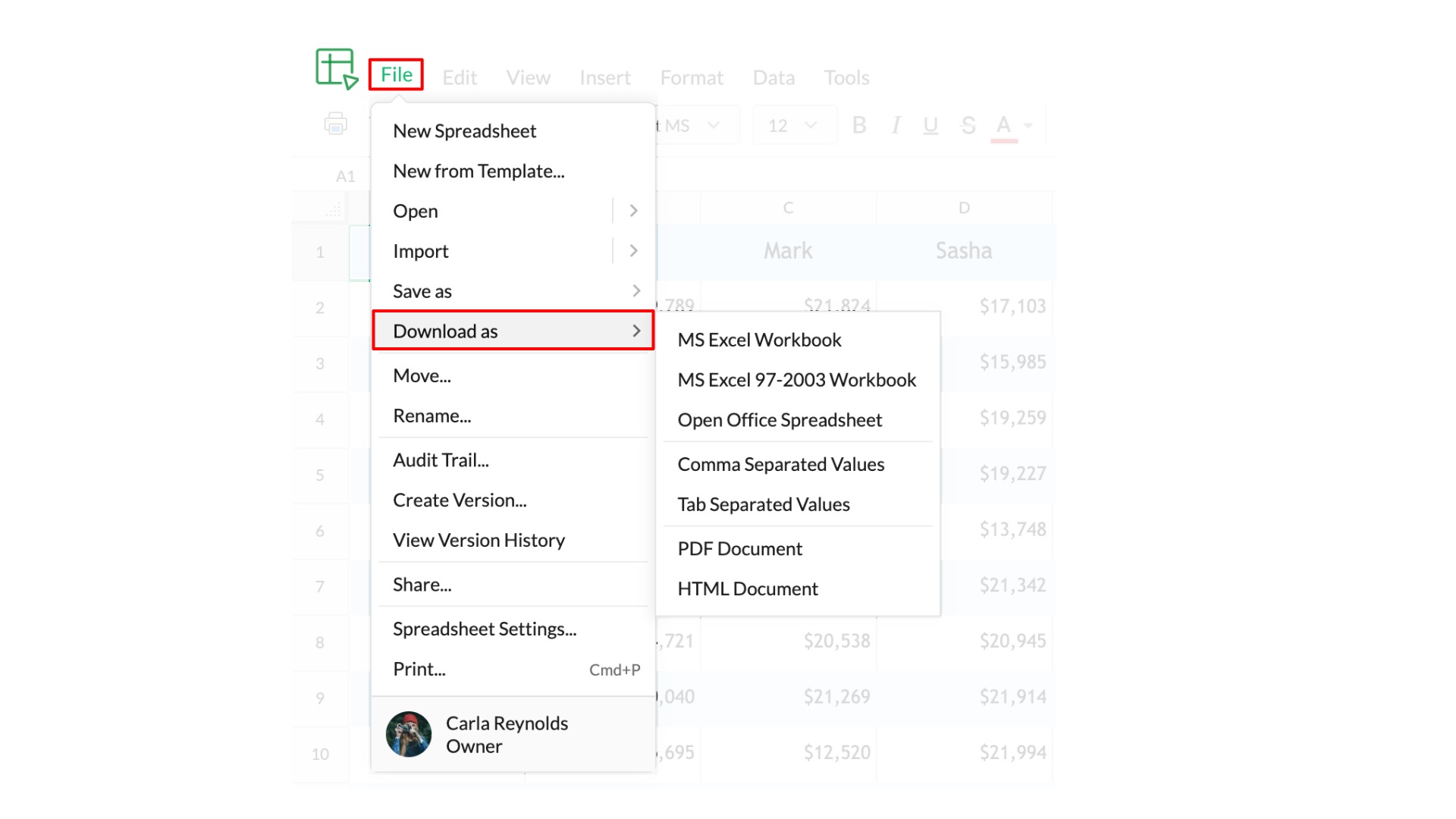The width and height of the screenshot is (1456, 819).
Task: Click the Zoho Sheet logo icon
Action: pos(336,69)
